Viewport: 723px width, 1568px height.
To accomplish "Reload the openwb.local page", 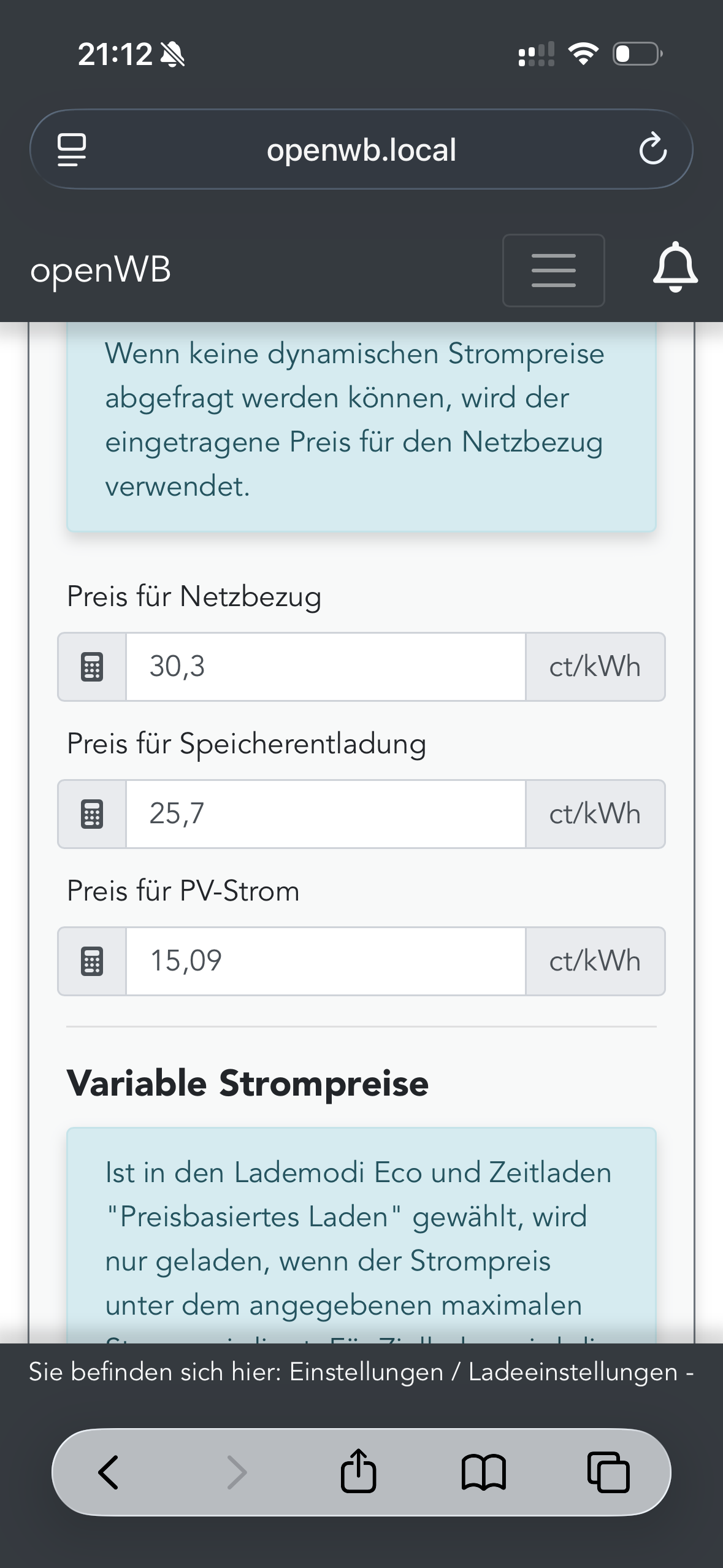I will (652, 149).
